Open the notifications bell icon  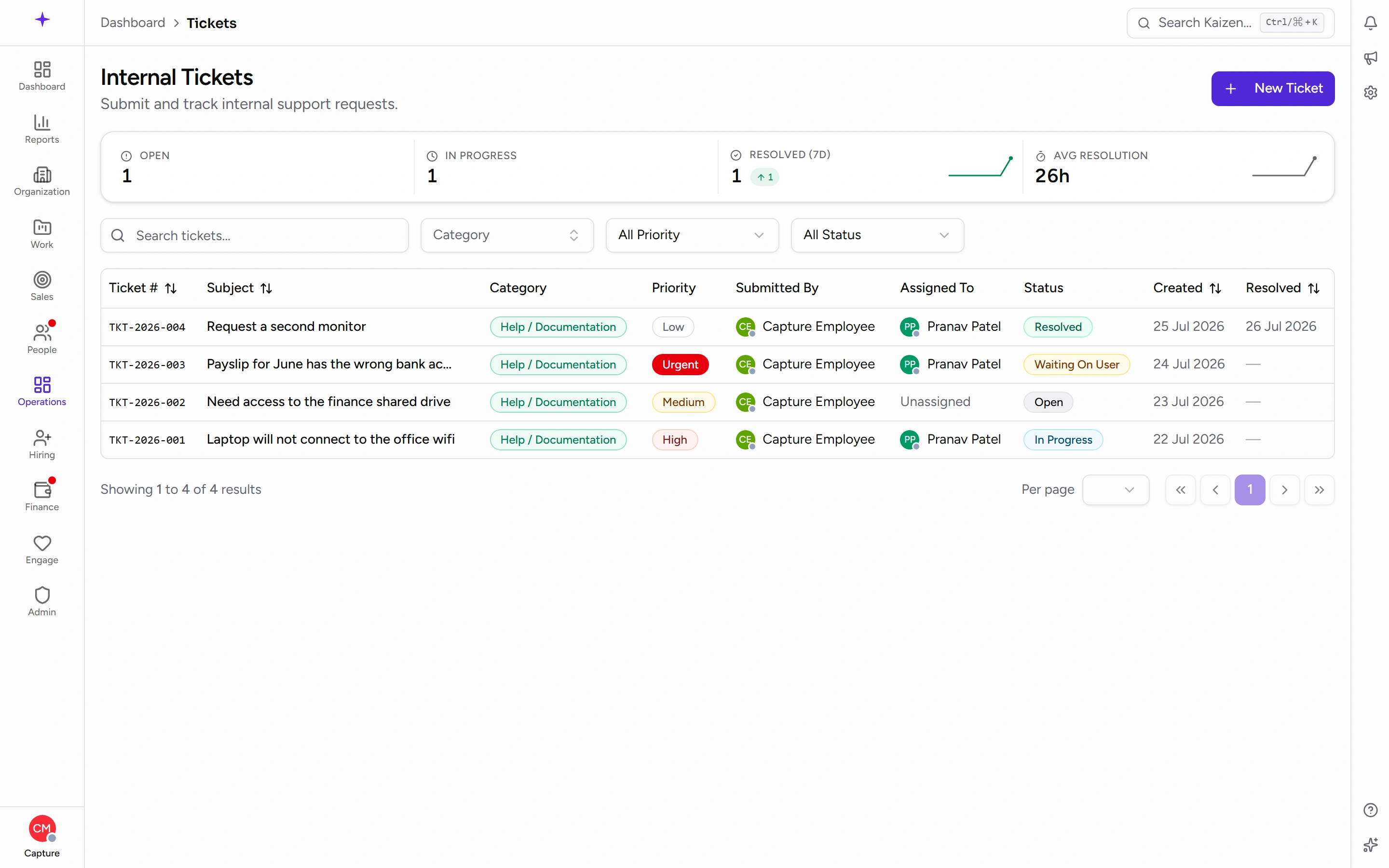pyautogui.click(x=1370, y=23)
